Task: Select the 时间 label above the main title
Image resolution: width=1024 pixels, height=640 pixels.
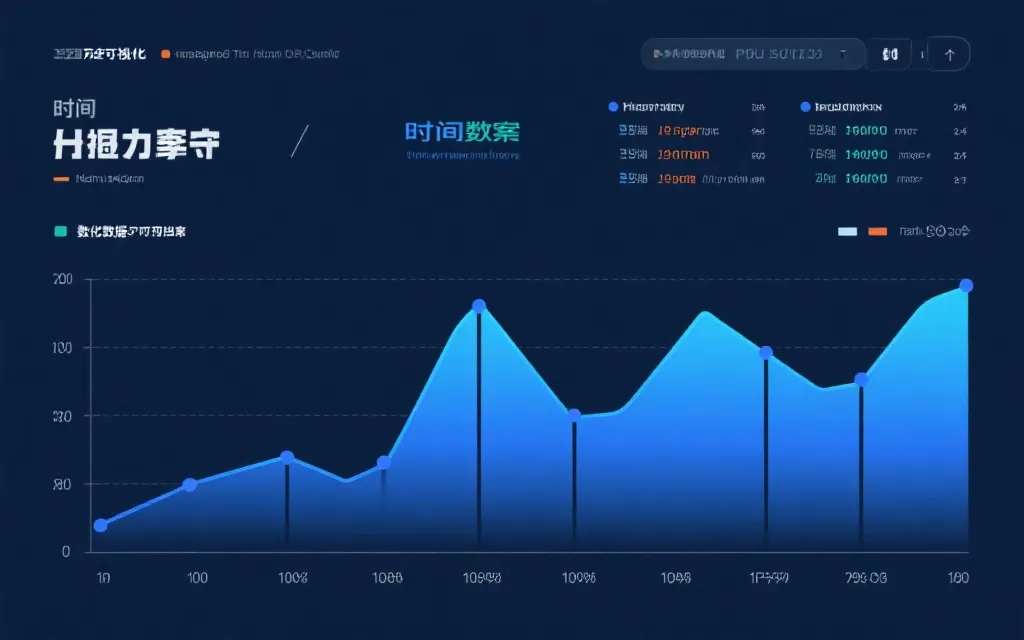Action: tap(74, 108)
